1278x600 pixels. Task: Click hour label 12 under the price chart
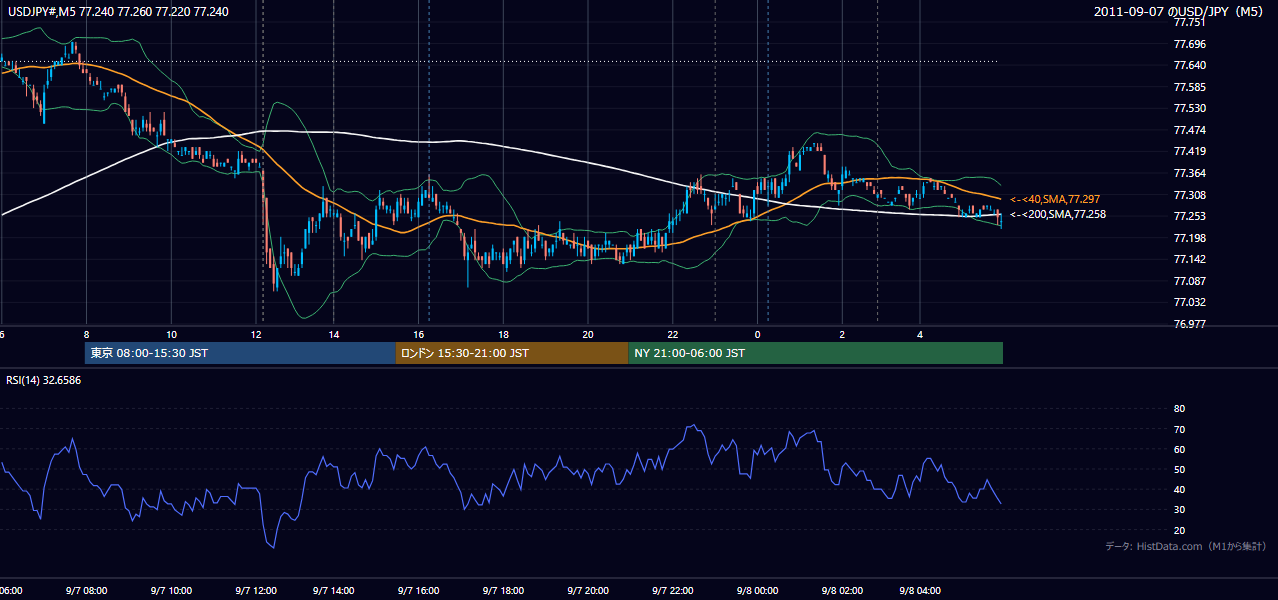coord(257,335)
